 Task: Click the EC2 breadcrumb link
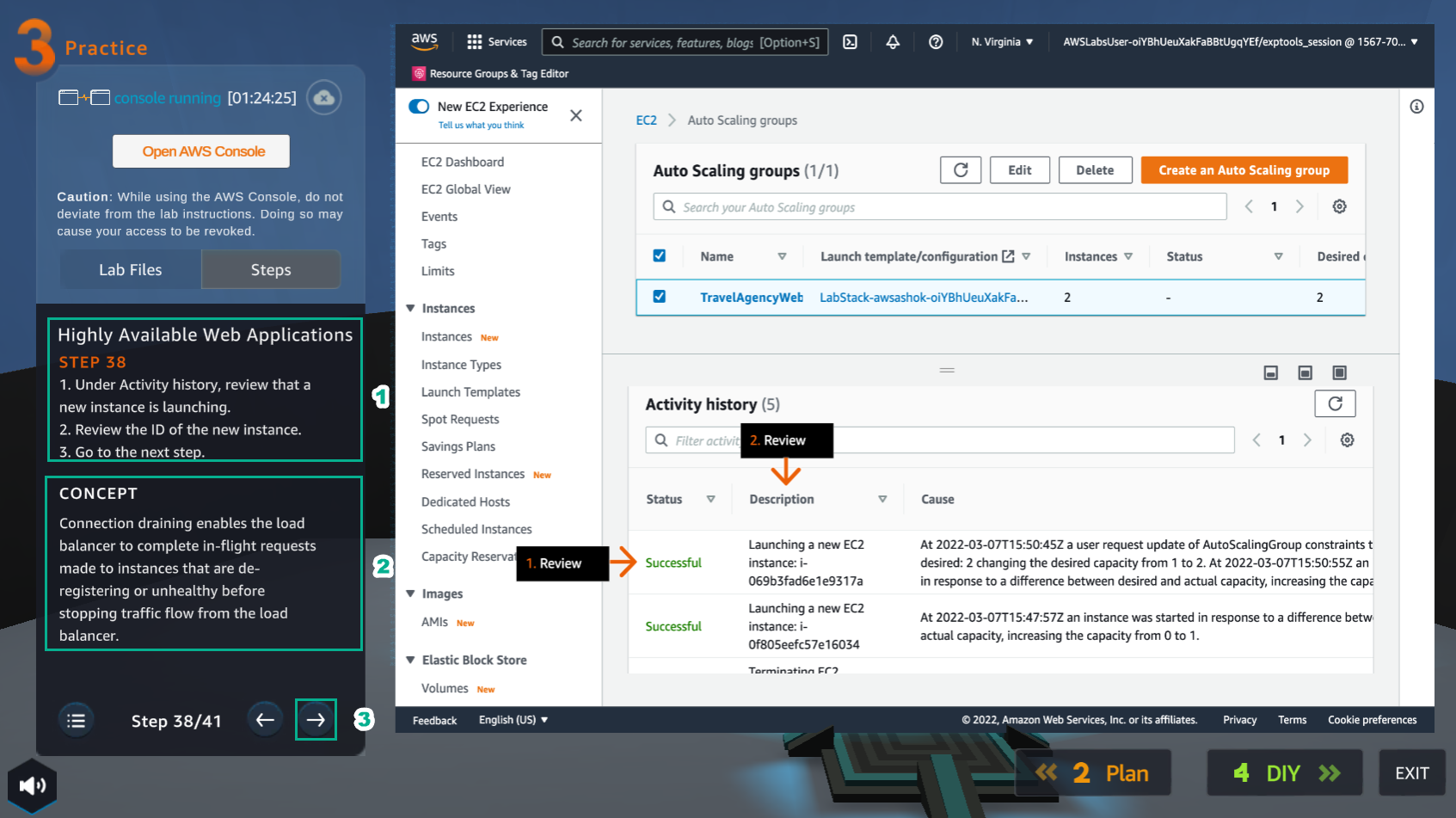(x=646, y=120)
